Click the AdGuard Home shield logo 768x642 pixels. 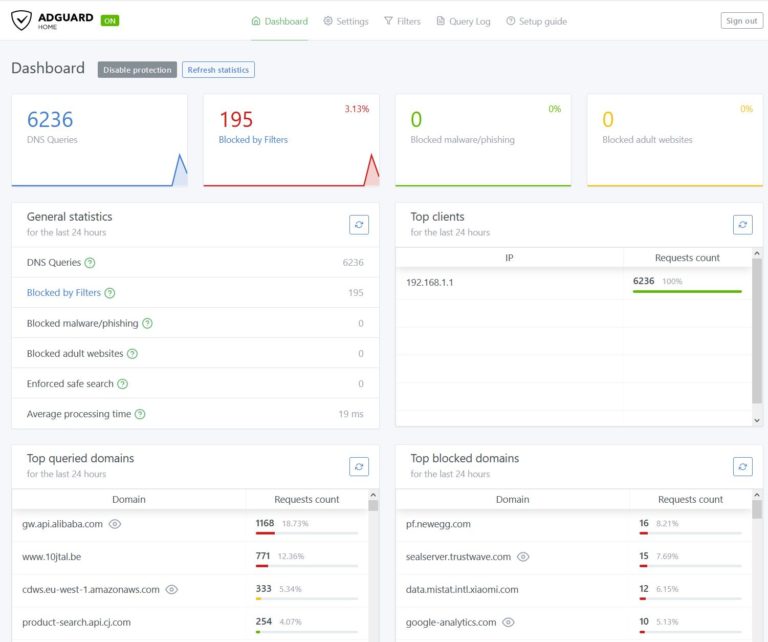(23, 20)
